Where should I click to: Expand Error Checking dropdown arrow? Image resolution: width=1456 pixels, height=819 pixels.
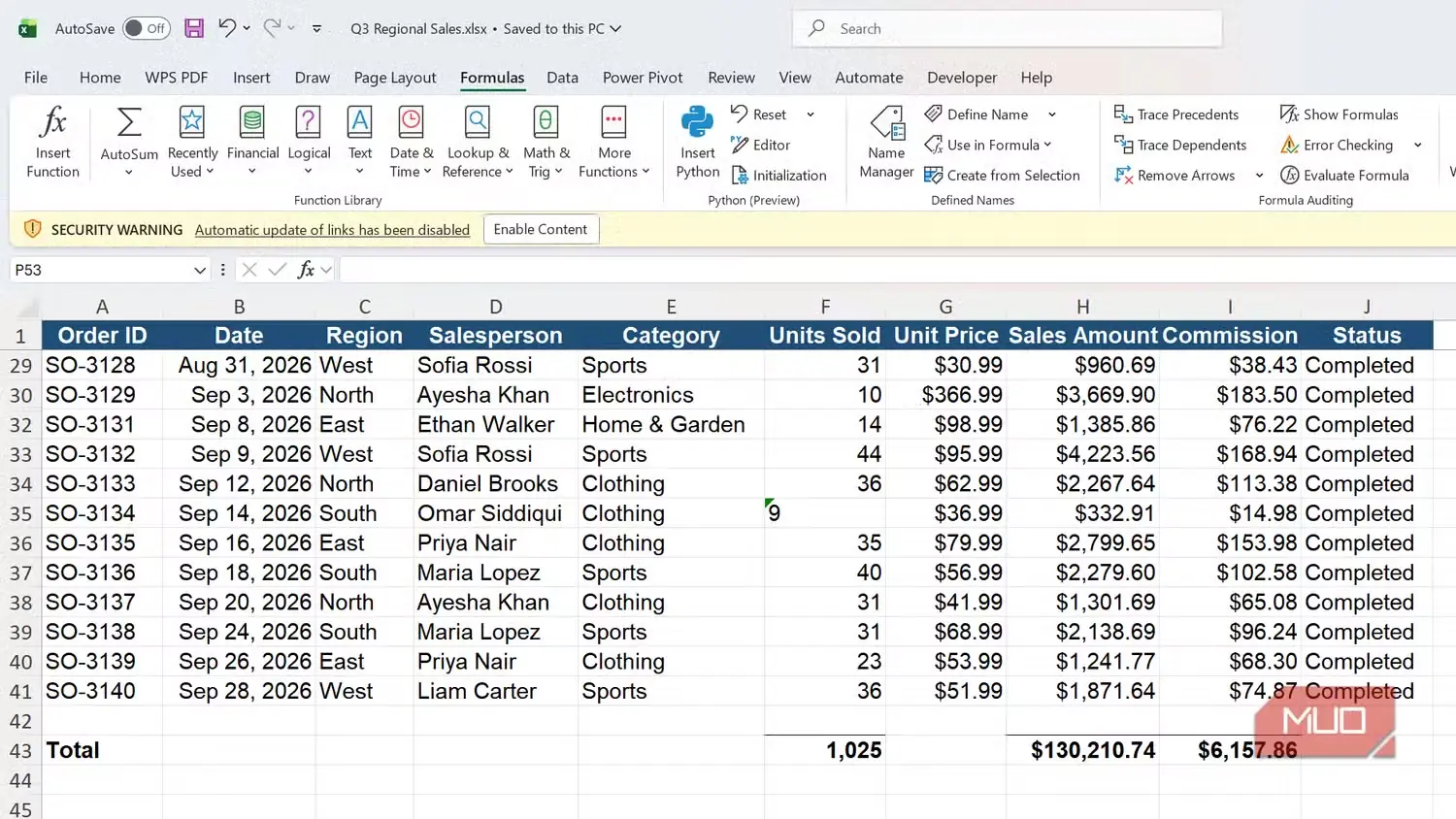[1418, 145]
